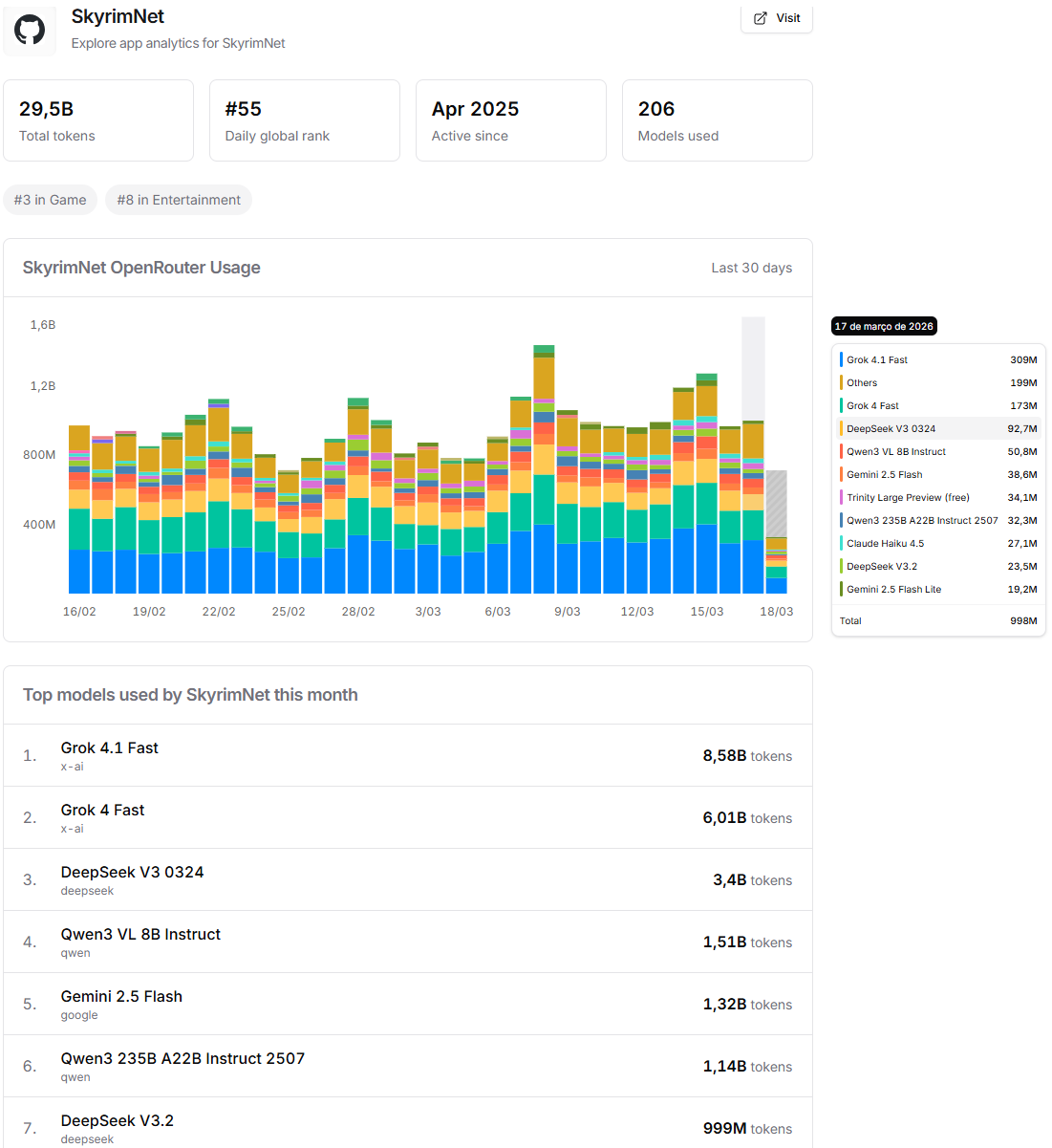
Task: Click the Models used stat card
Action: pyautogui.click(x=717, y=120)
